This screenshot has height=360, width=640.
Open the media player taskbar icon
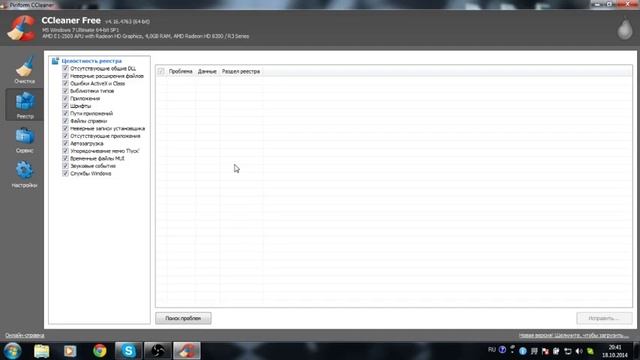(x=70, y=351)
